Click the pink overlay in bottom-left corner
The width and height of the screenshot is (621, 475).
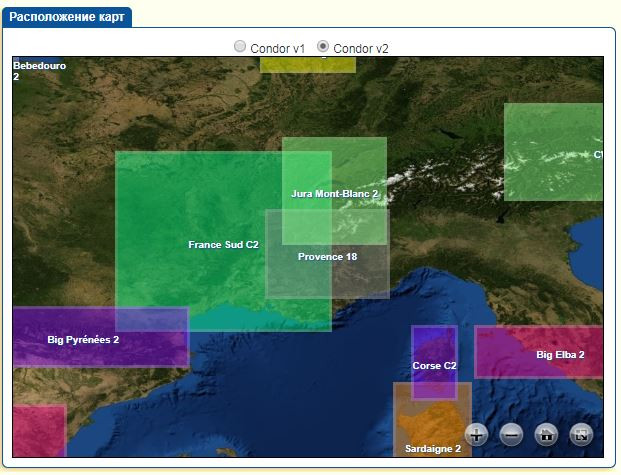point(39,430)
